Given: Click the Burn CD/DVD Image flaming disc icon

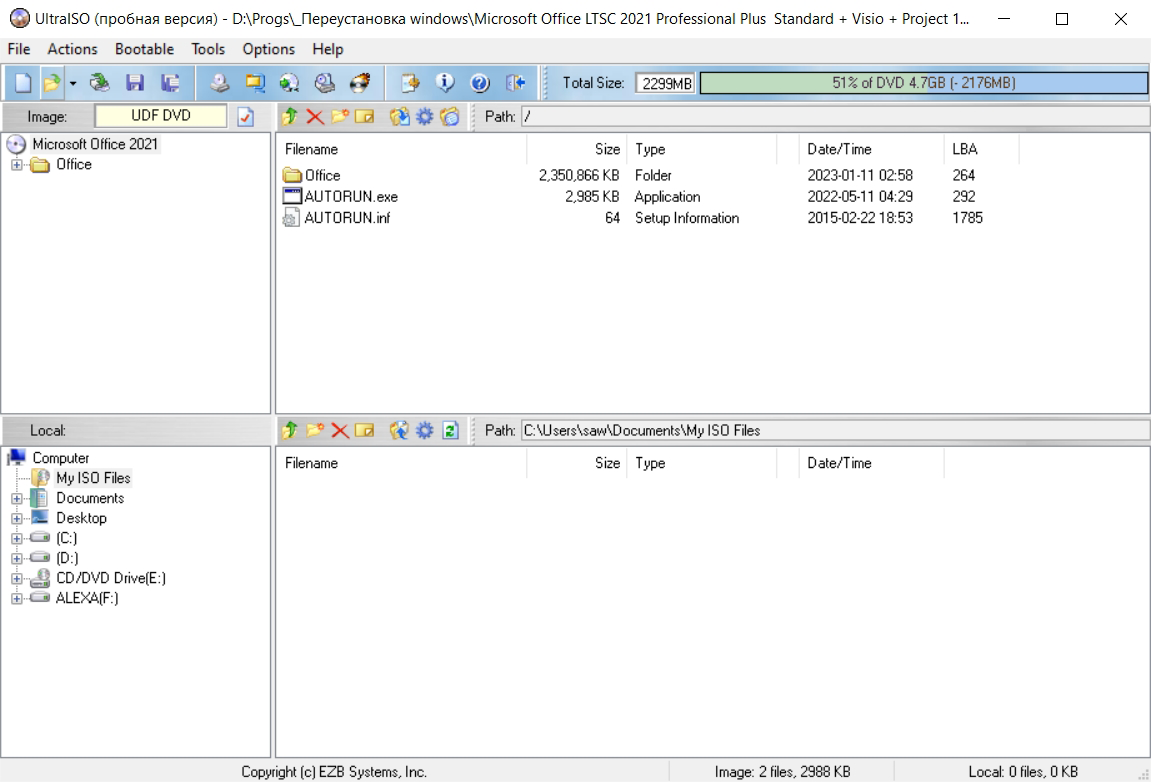Looking at the screenshot, I should [x=360, y=83].
